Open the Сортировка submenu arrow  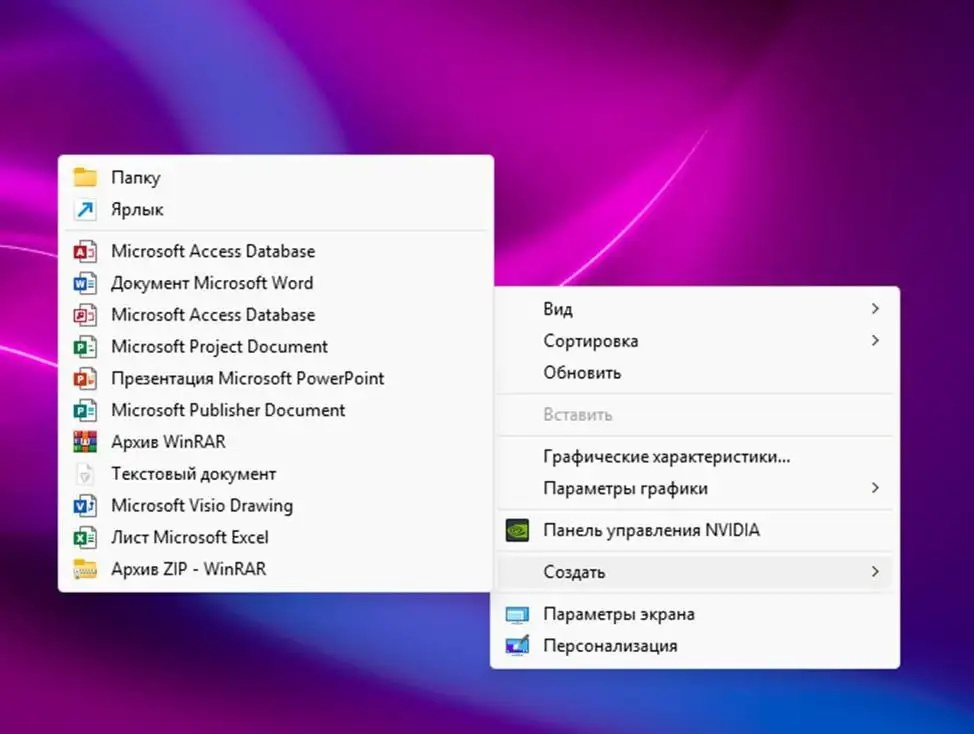(x=876, y=341)
